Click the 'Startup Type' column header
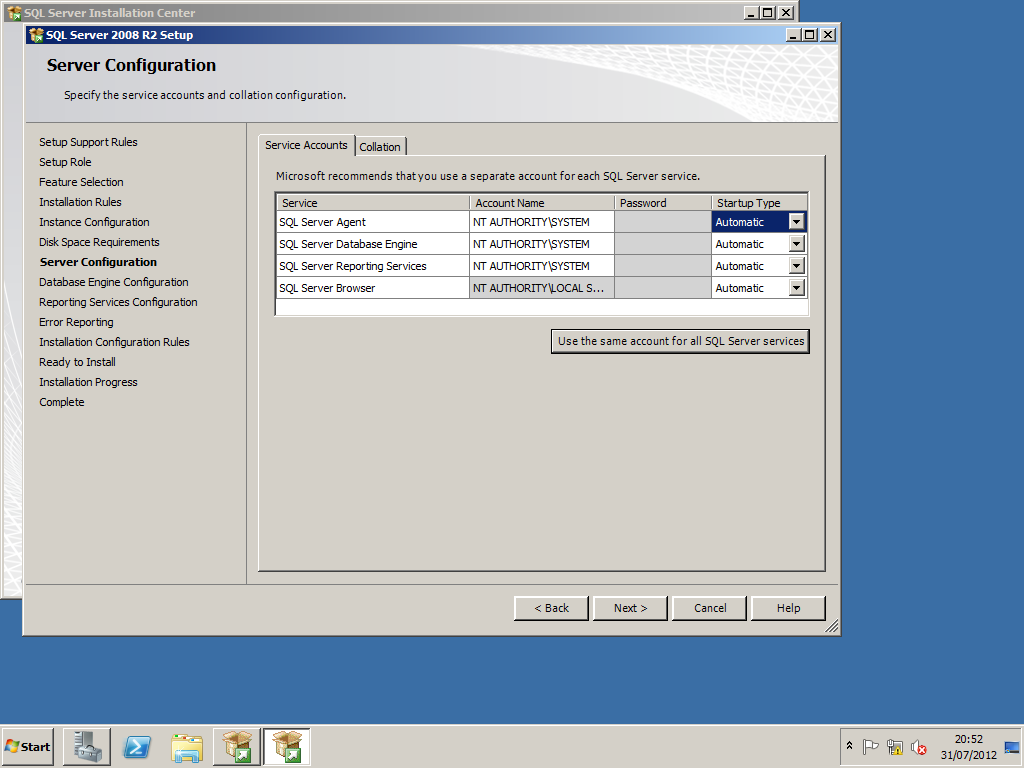The width and height of the screenshot is (1024, 768). (x=760, y=202)
